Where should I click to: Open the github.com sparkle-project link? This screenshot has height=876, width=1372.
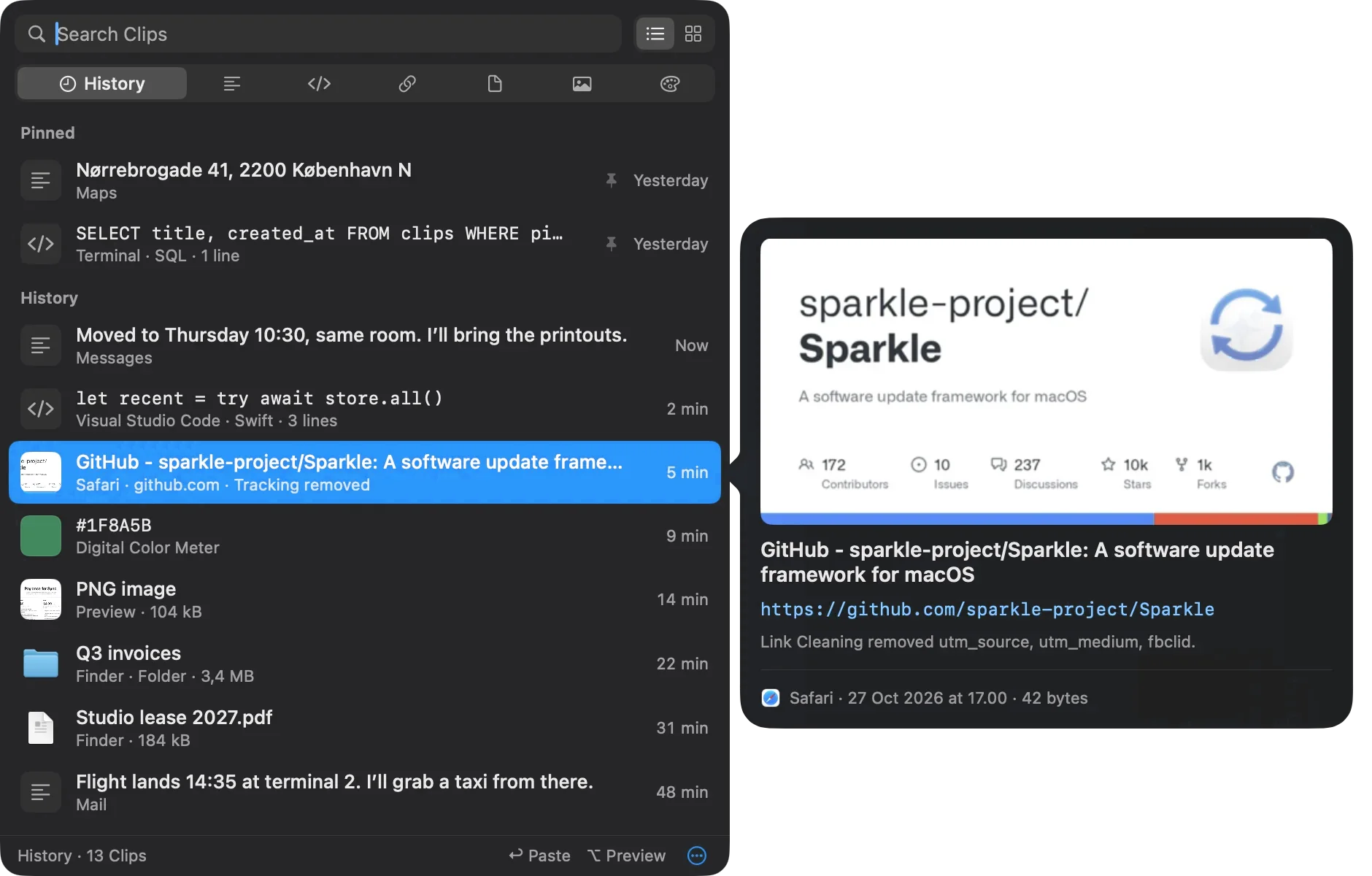(987, 609)
